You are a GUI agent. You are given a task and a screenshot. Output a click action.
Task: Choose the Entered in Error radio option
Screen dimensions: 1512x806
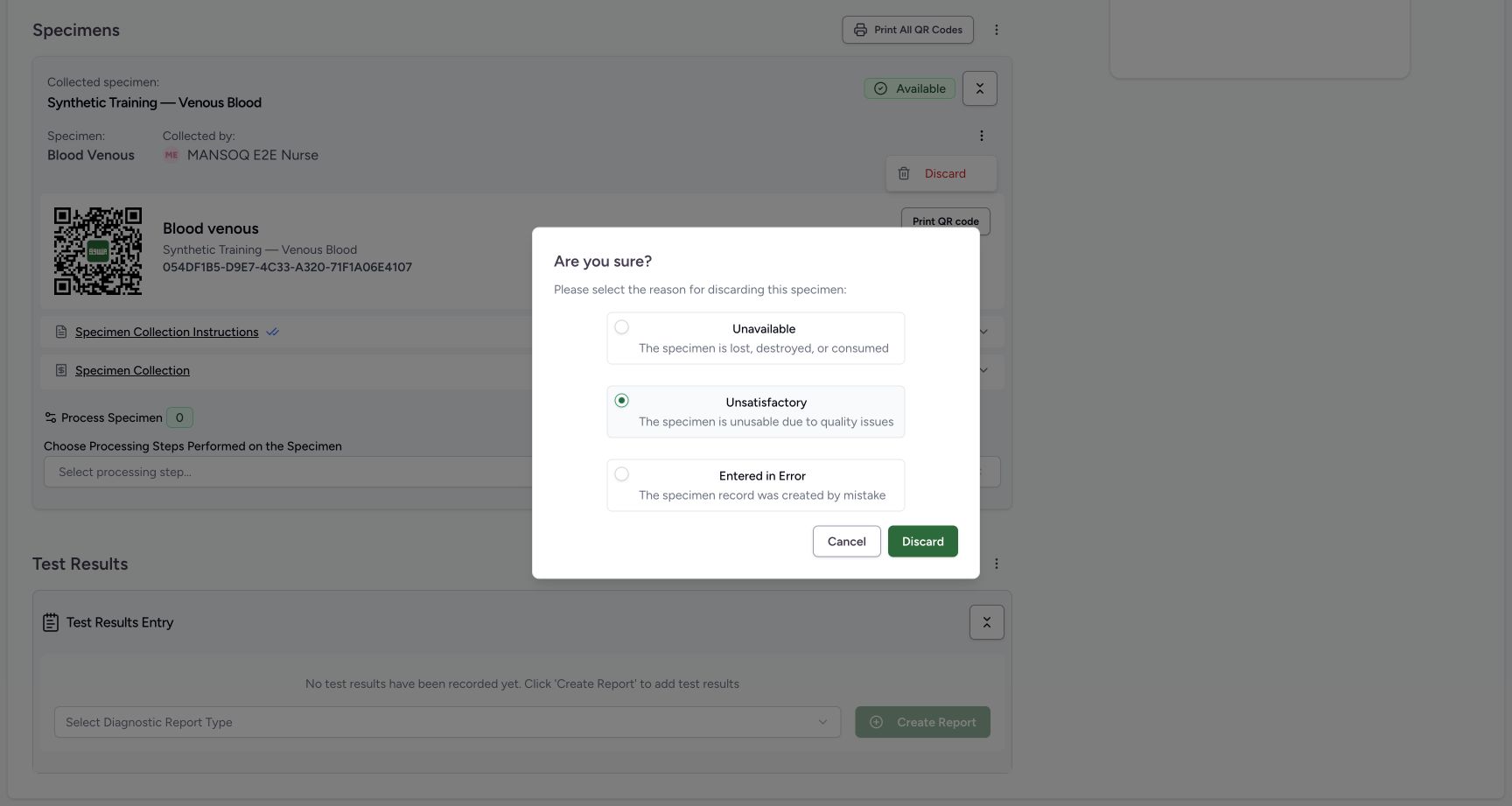pyautogui.click(x=621, y=474)
